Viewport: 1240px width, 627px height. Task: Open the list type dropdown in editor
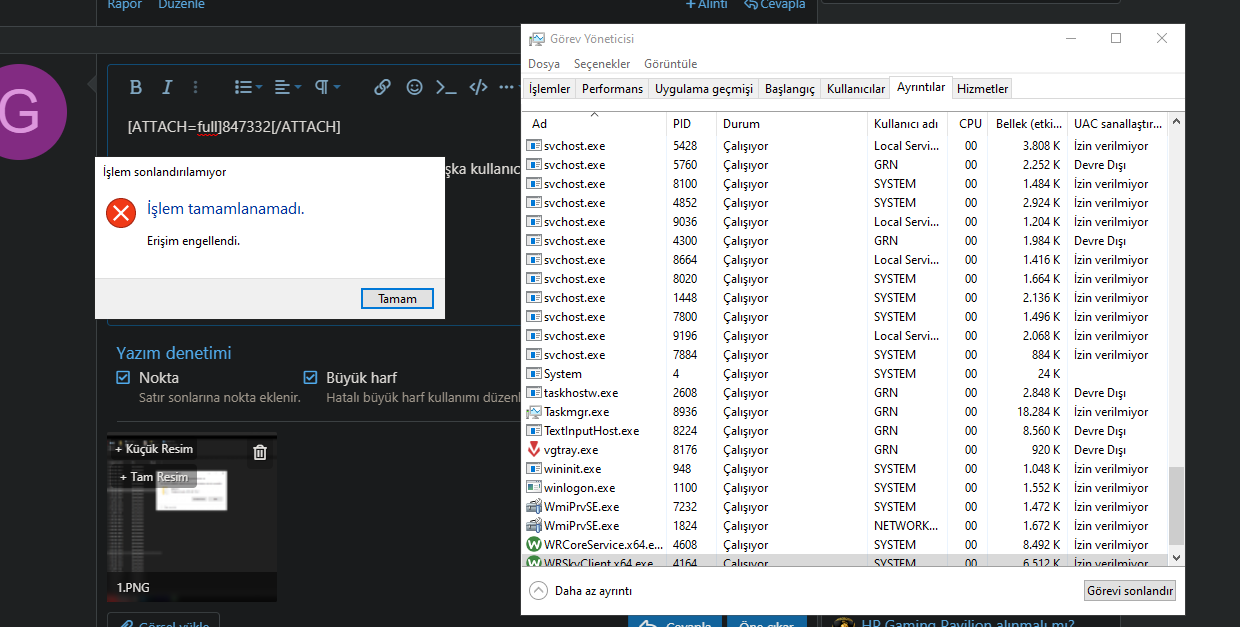click(x=248, y=87)
